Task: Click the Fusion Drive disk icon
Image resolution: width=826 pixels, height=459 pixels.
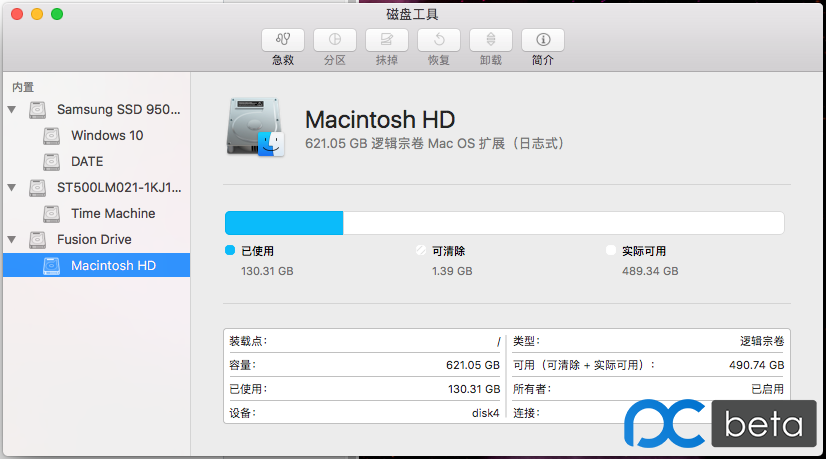Action: (37, 239)
